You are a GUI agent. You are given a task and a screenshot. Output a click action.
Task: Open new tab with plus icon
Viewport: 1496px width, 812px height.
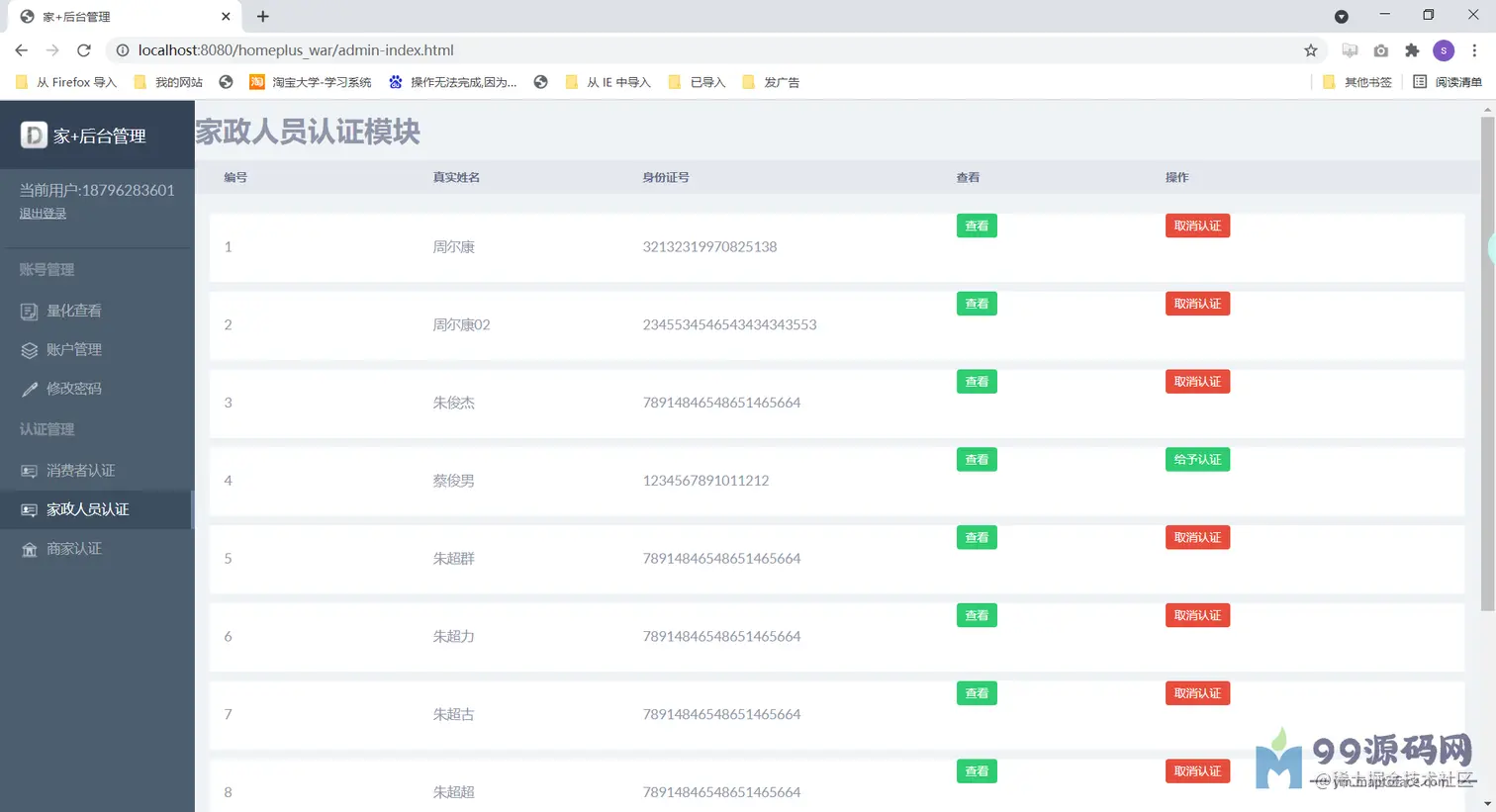[262, 16]
